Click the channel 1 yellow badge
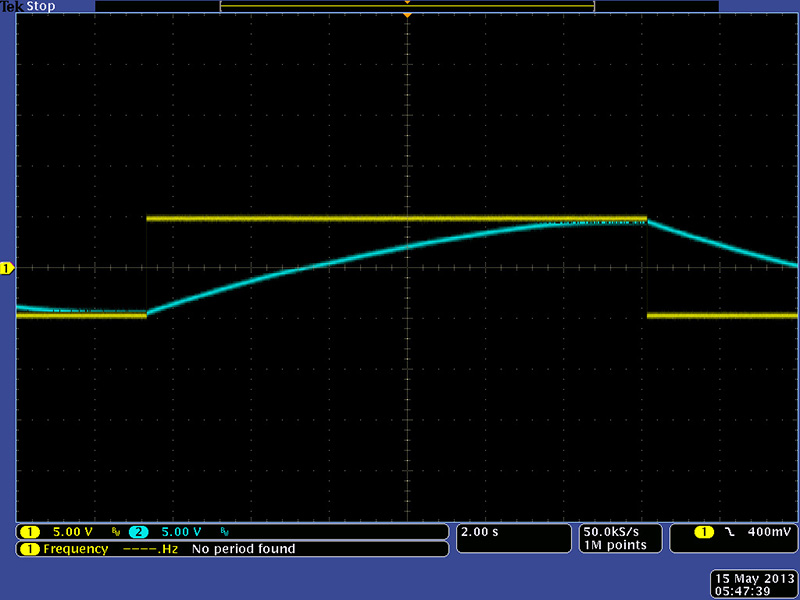Screen dimensions: 800x600 click(x=30, y=532)
